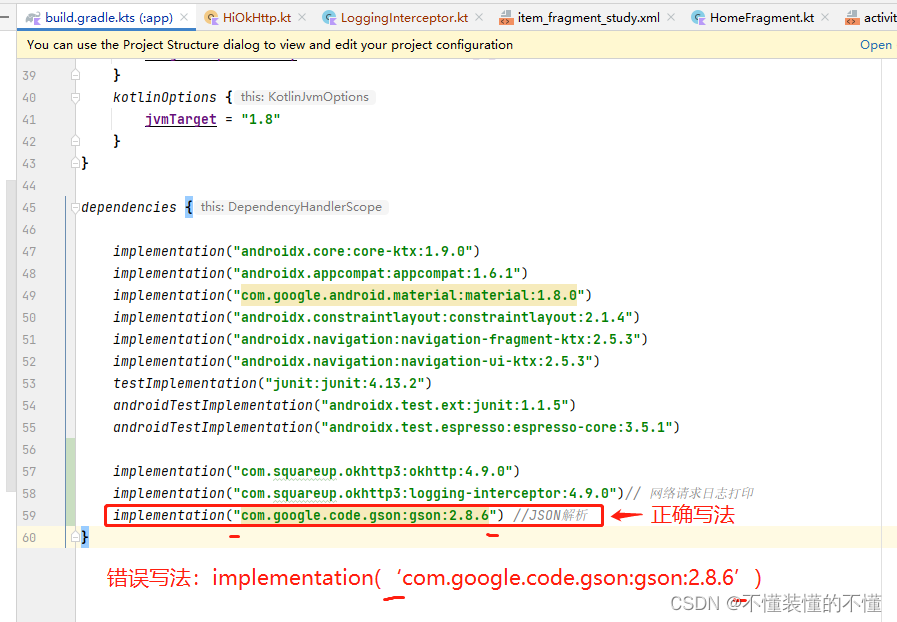Click the jvmTarget property
The image size is (897, 622).
pyautogui.click(x=181, y=119)
